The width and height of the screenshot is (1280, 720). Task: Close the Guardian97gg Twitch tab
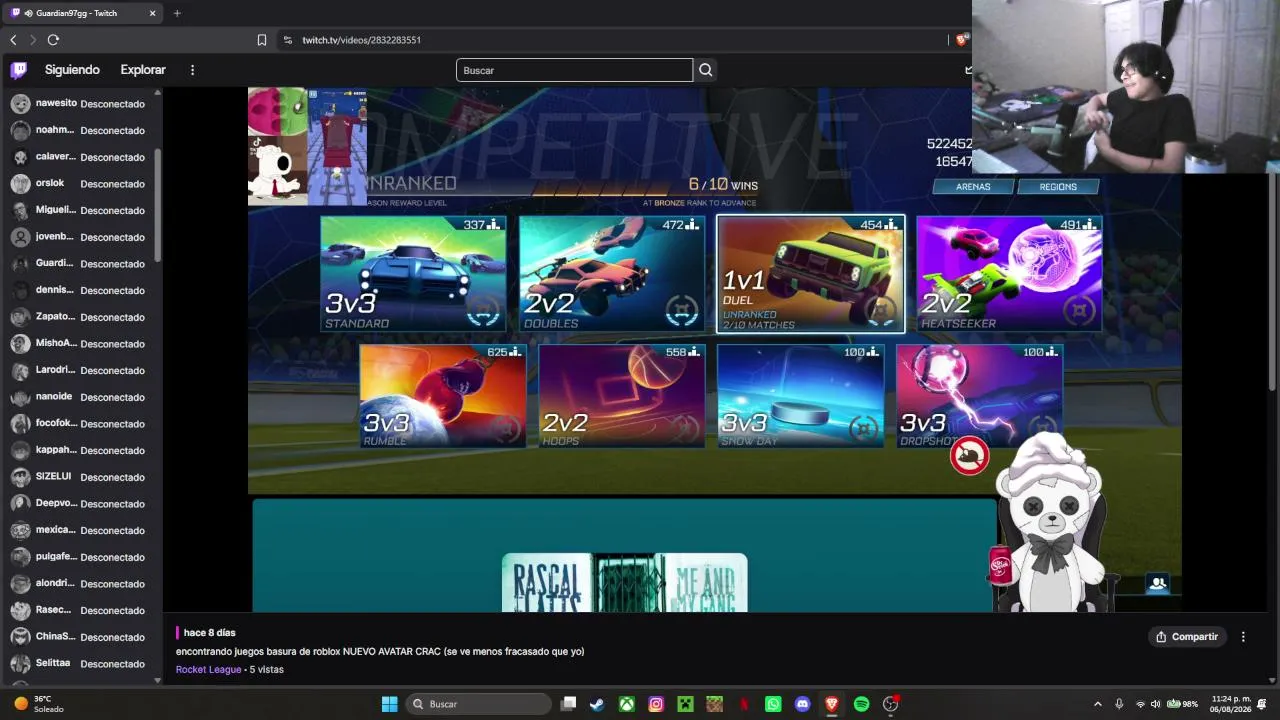153,13
